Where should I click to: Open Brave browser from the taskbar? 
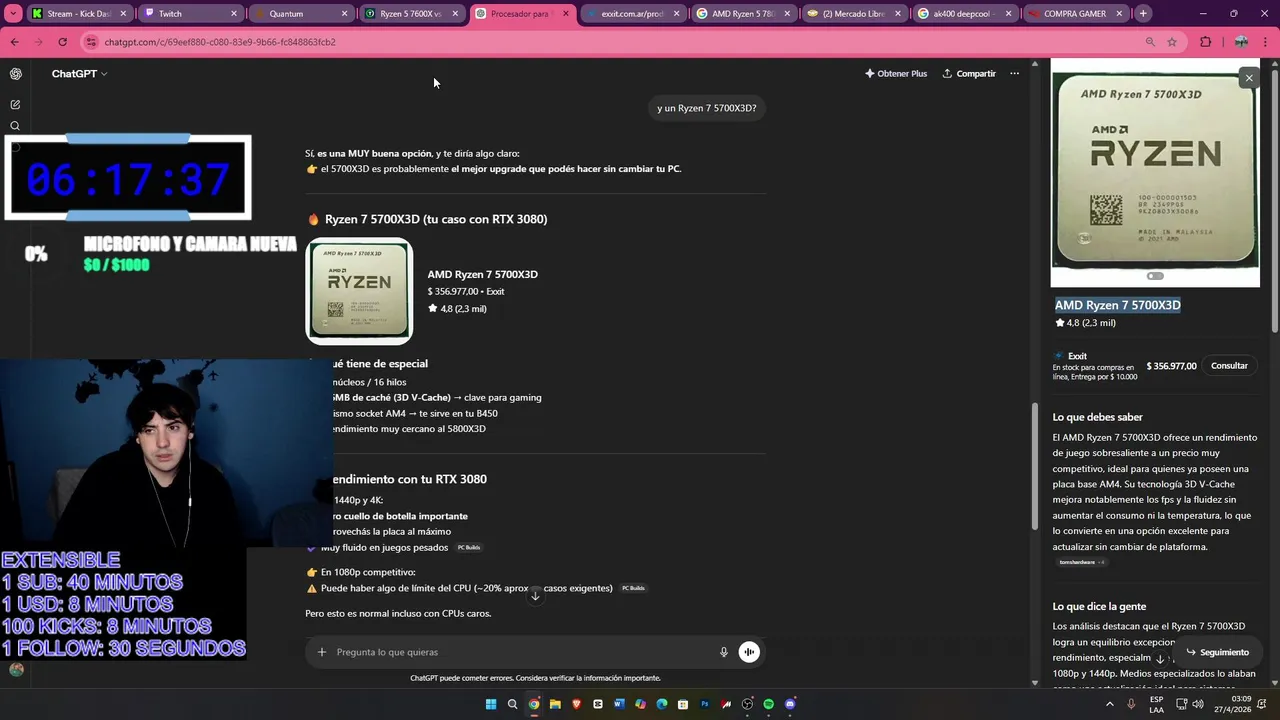(x=576, y=704)
